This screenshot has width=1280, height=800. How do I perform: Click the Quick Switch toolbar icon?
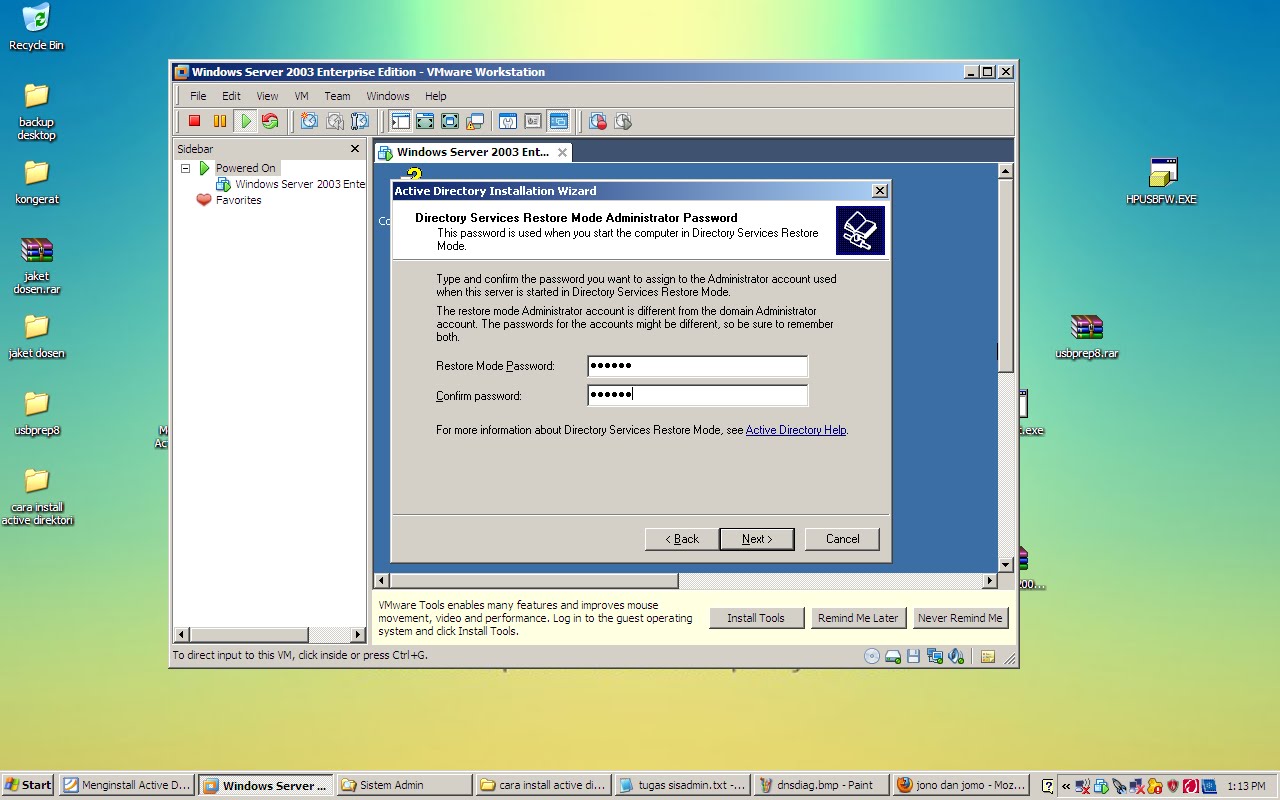pos(425,121)
